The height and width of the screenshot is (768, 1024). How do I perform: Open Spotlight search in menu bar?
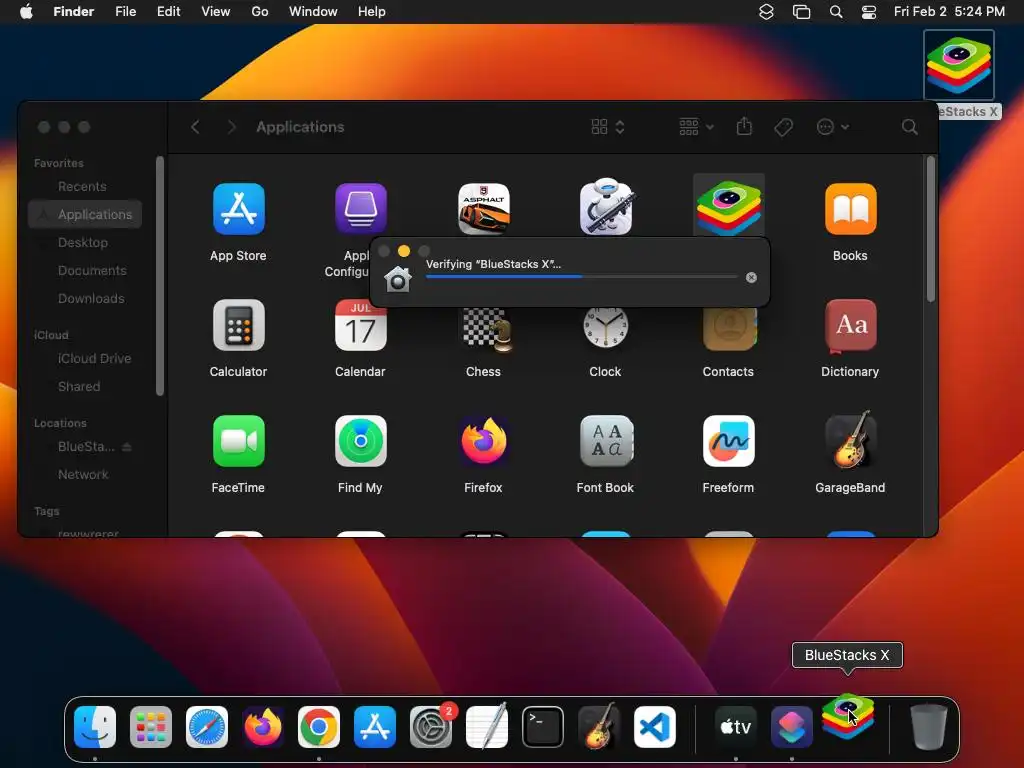tap(836, 12)
